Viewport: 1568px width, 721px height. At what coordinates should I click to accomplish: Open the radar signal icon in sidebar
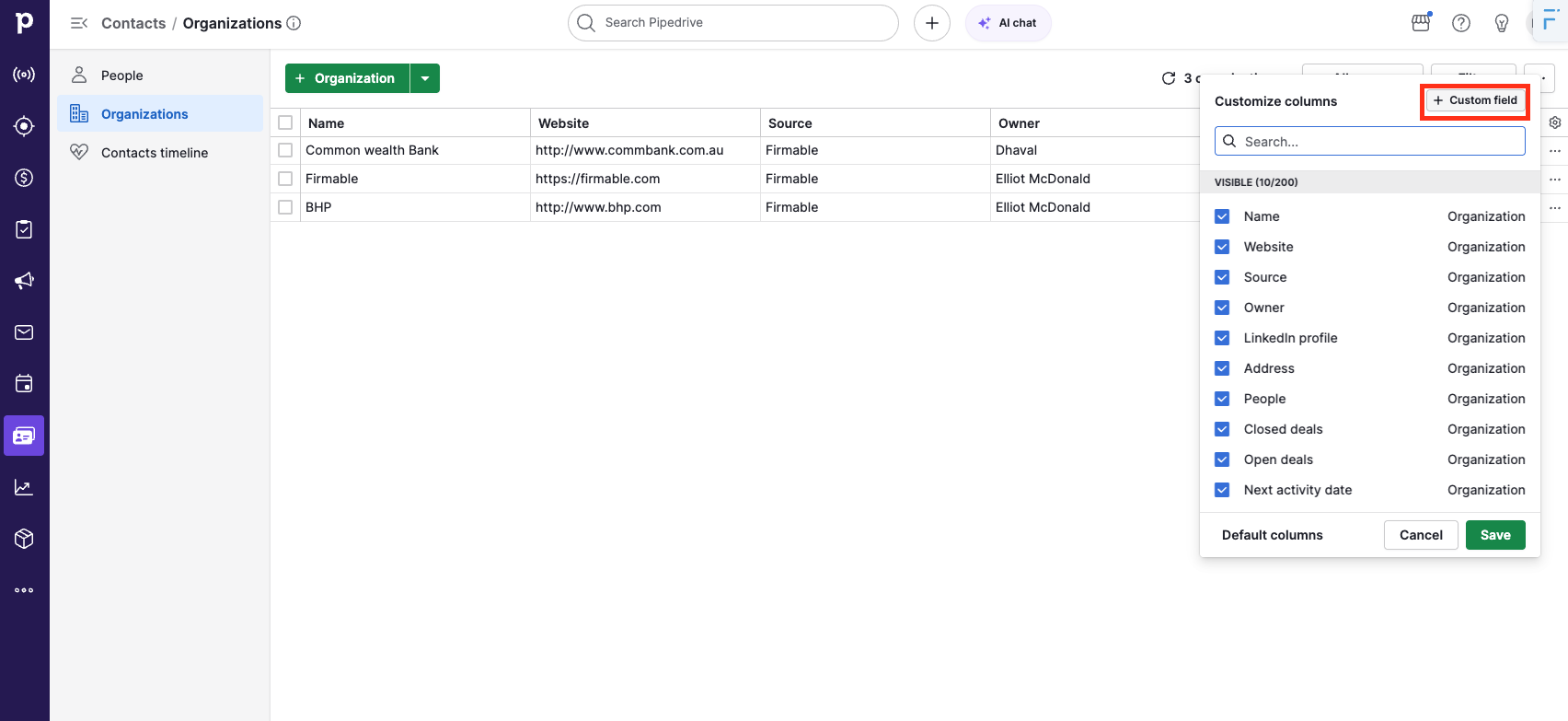pos(24,75)
